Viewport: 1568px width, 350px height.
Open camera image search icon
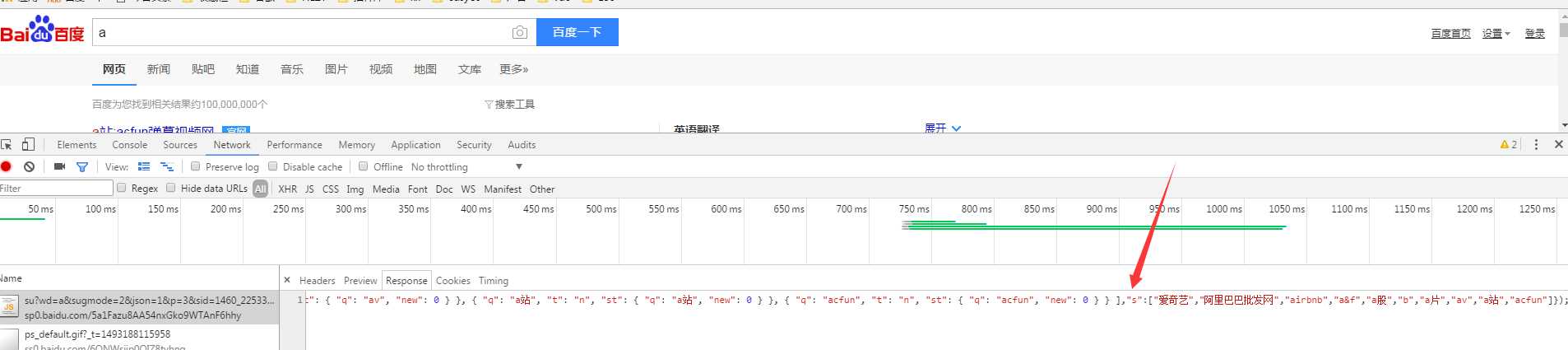click(519, 32)
